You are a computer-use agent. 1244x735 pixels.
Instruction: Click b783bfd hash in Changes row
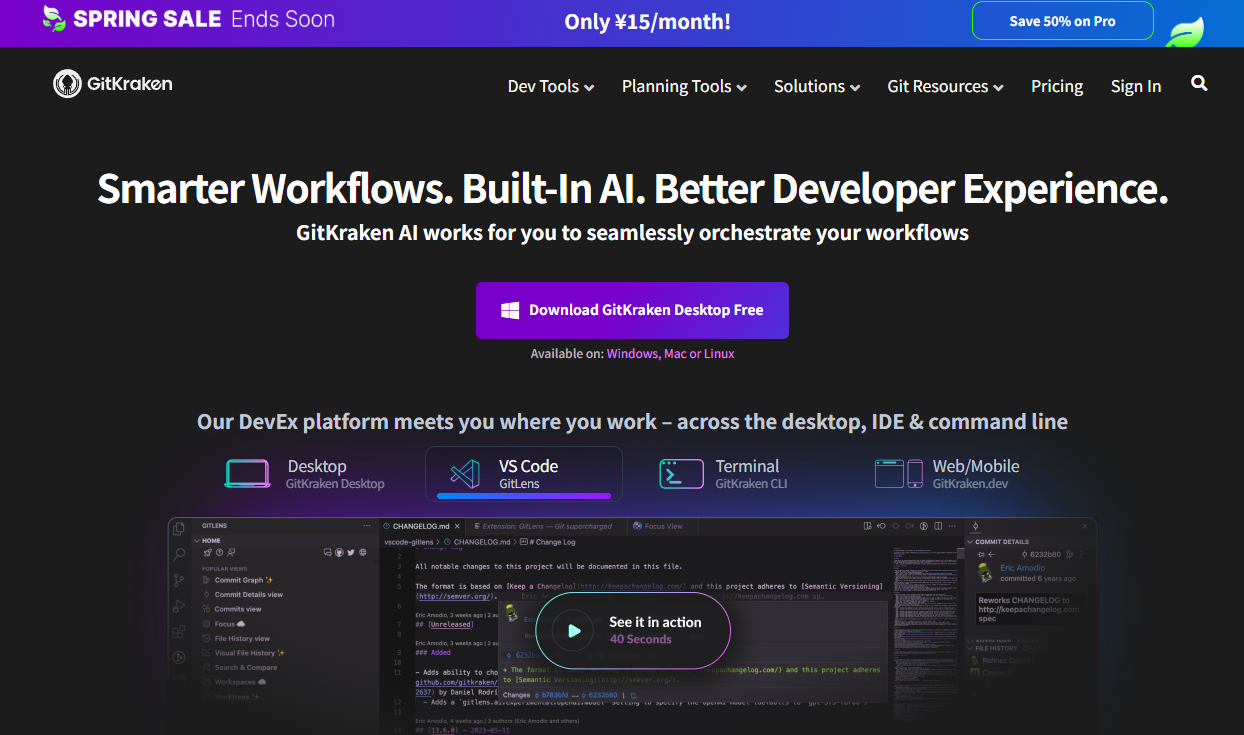555,695
